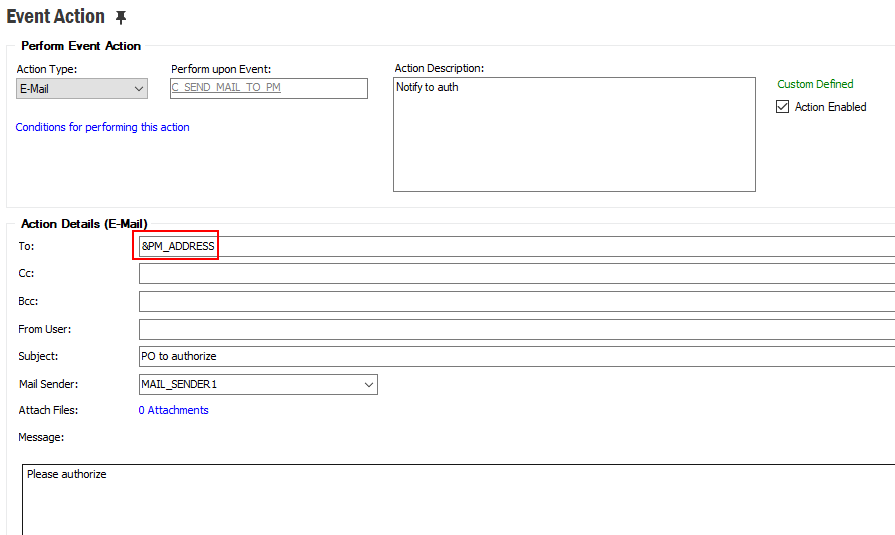Screen dimensions: 895x535
Task: Click the To: label
Action: (26, 246)
